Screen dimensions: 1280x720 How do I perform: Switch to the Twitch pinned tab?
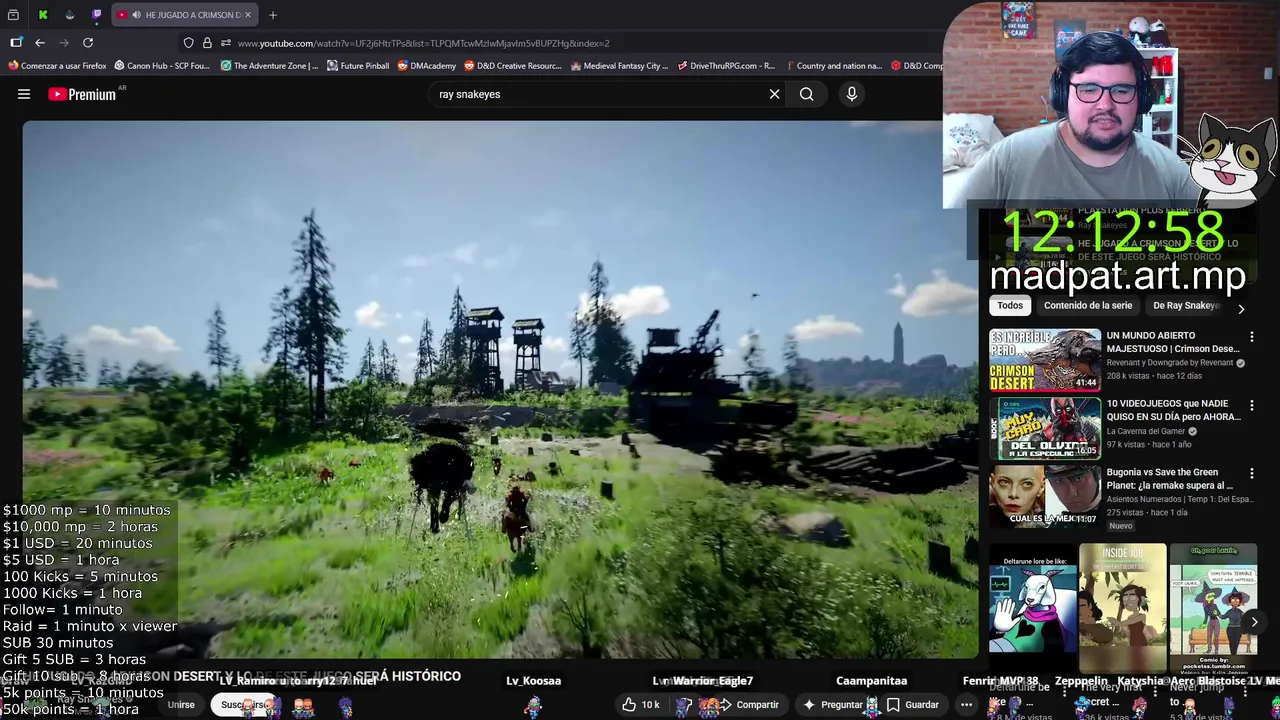tap(97, 15)
